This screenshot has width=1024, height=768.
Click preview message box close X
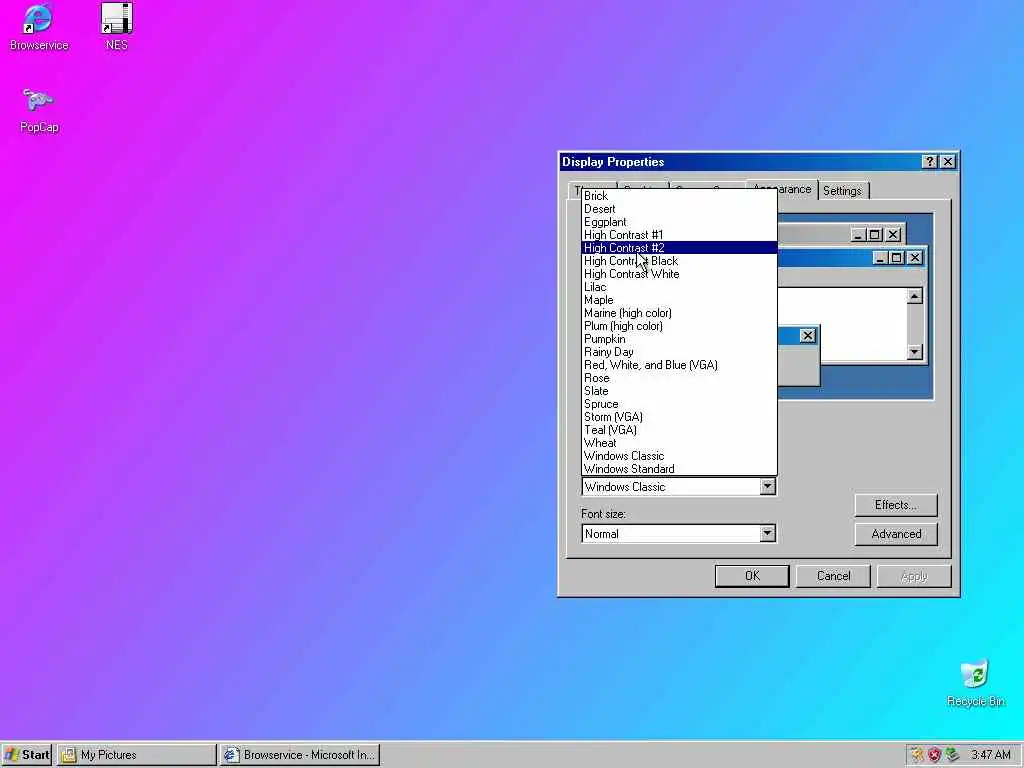tap(808, 336)
